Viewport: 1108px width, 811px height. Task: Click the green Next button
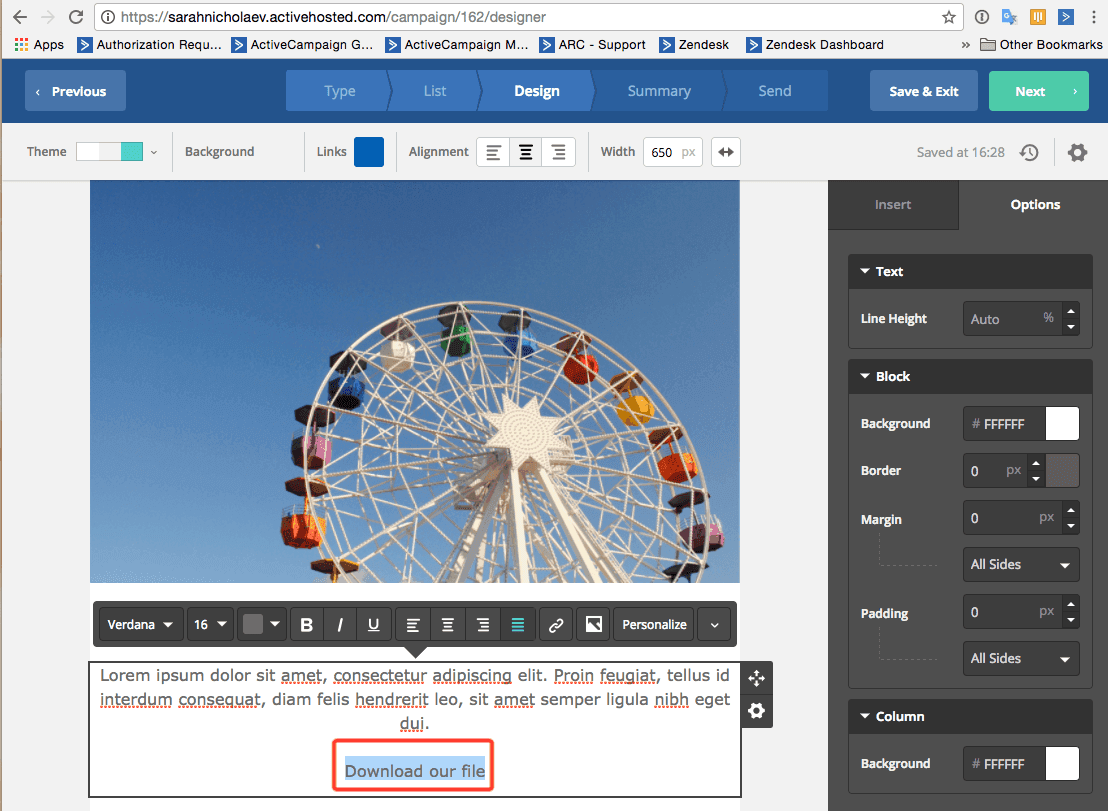coord(1038,91)
